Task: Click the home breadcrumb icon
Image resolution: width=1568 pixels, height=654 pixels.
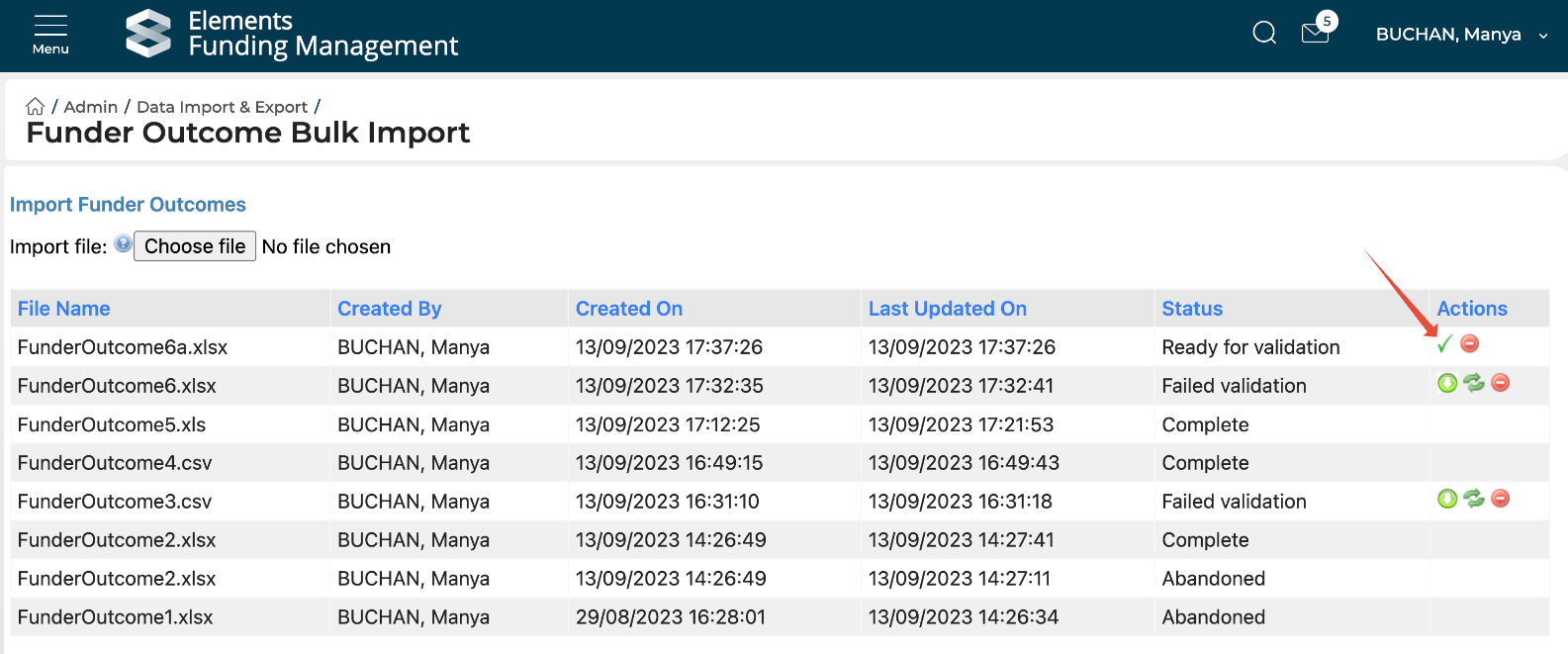Action: click(x=36, y=107)
